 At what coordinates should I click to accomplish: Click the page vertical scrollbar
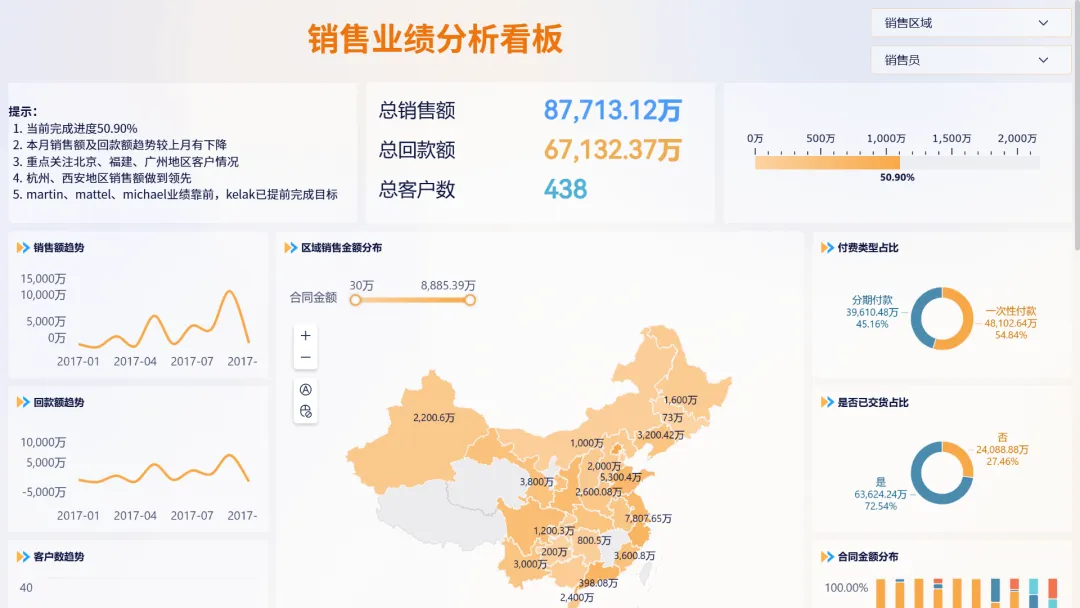(x=1077, y=124)
